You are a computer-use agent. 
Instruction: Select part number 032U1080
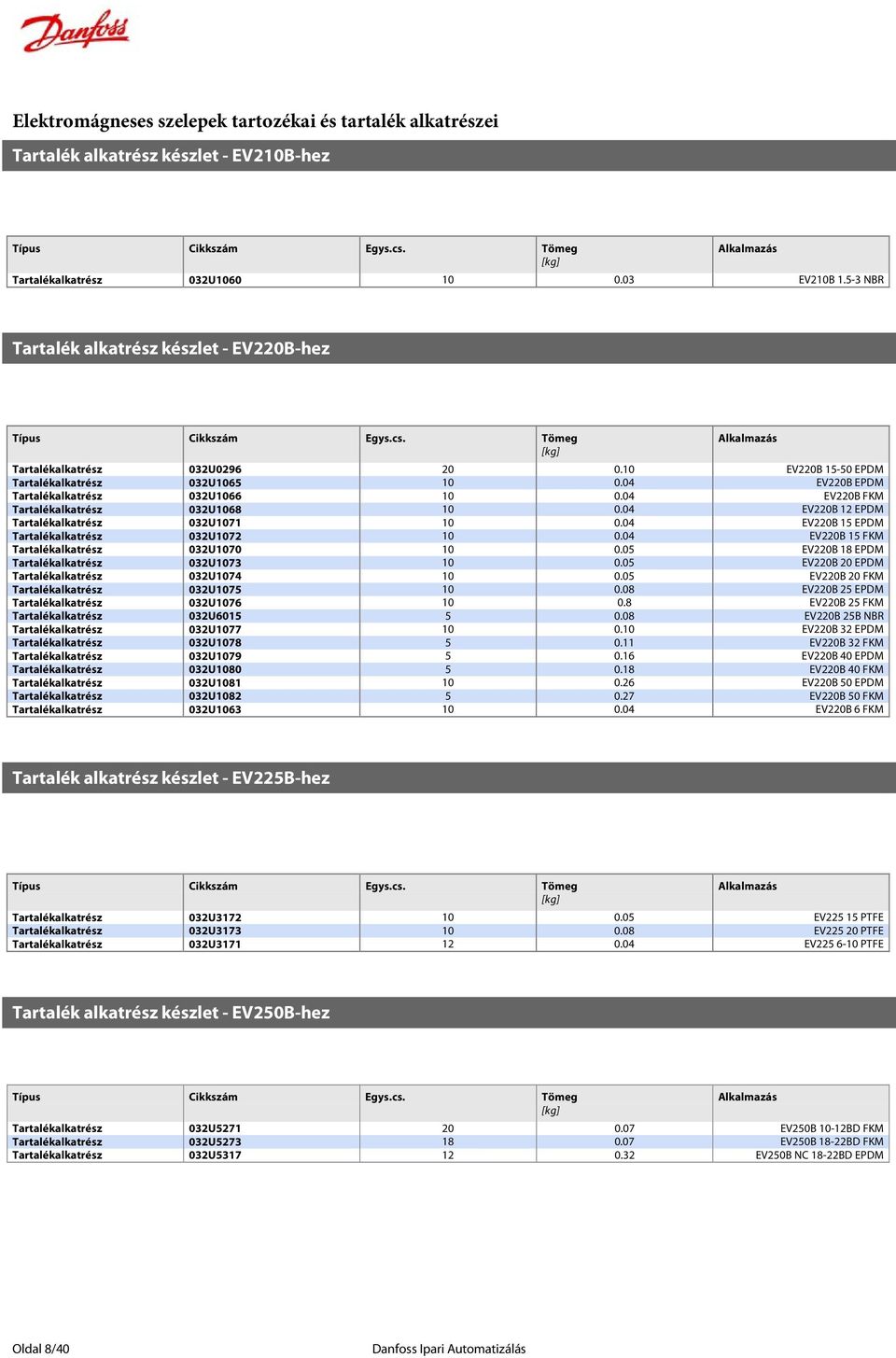215,670
